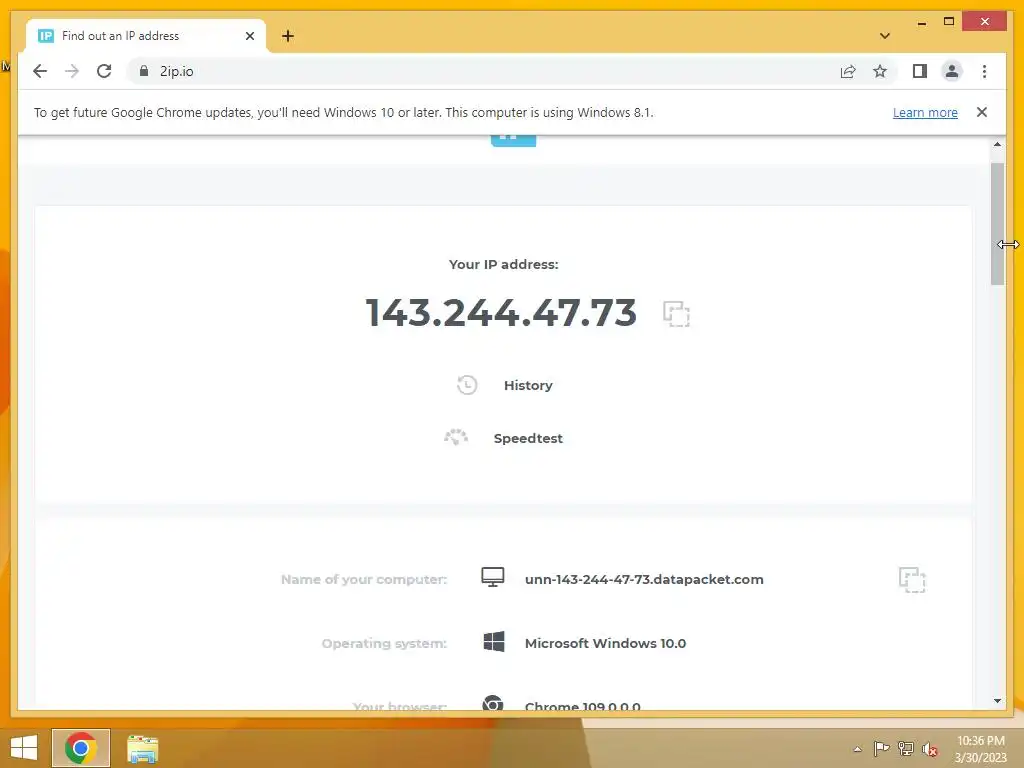The width and height of the screenshot is (1024, 768).
Task: Click the Windows logo operating system icon
Action: (494, 642)
